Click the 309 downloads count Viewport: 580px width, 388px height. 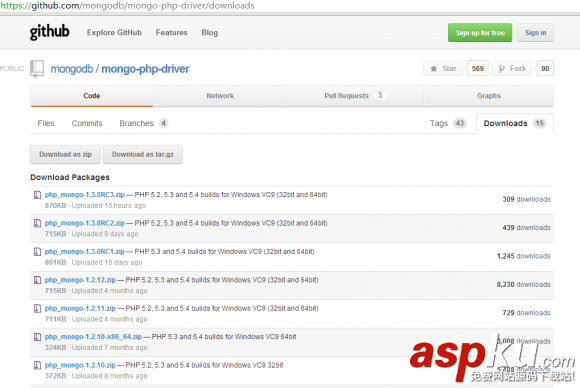point(526,199)
